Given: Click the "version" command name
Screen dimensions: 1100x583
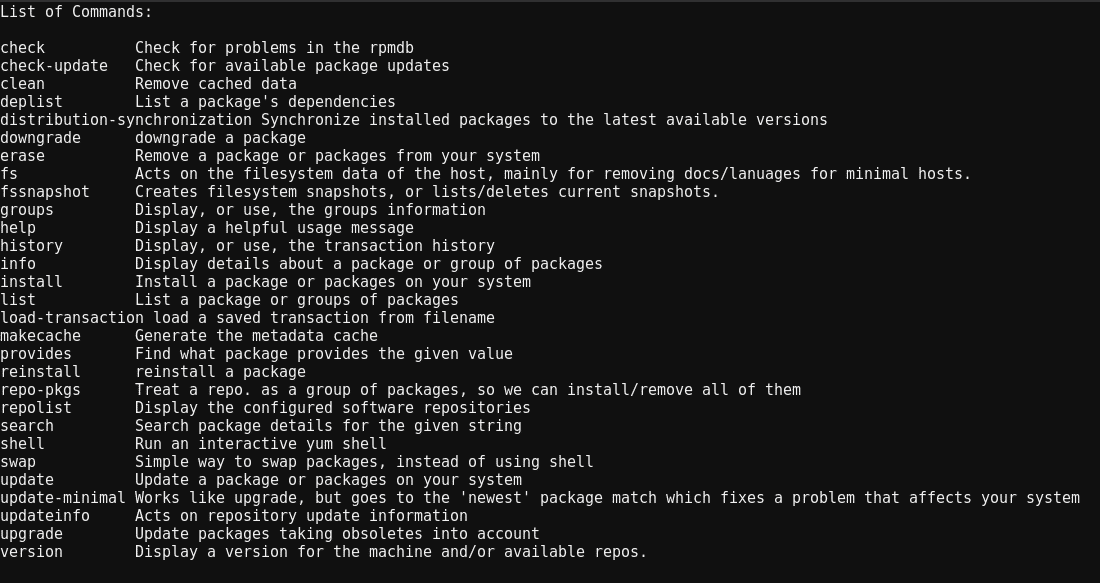Looking at the screenshot, I should (31, 552).
